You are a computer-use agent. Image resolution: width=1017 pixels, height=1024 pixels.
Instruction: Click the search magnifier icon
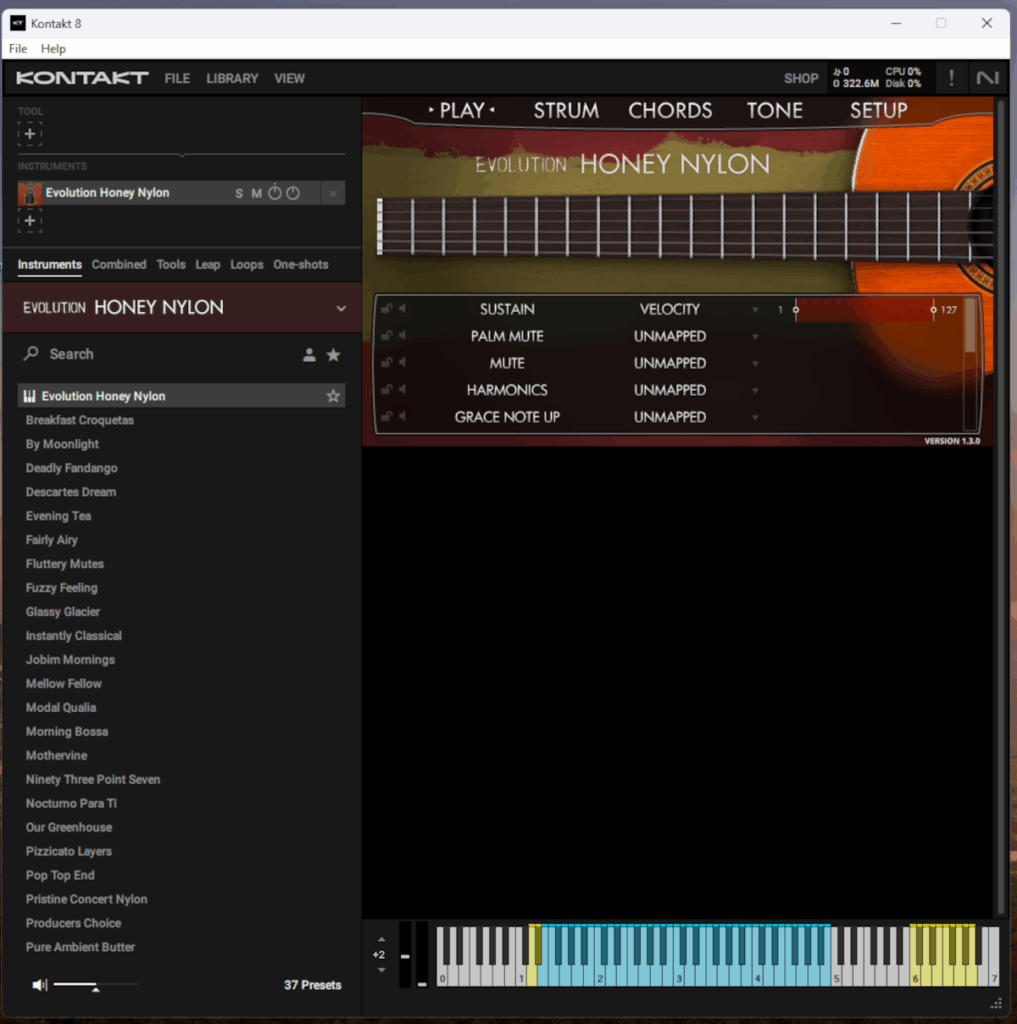click(31, 353)
